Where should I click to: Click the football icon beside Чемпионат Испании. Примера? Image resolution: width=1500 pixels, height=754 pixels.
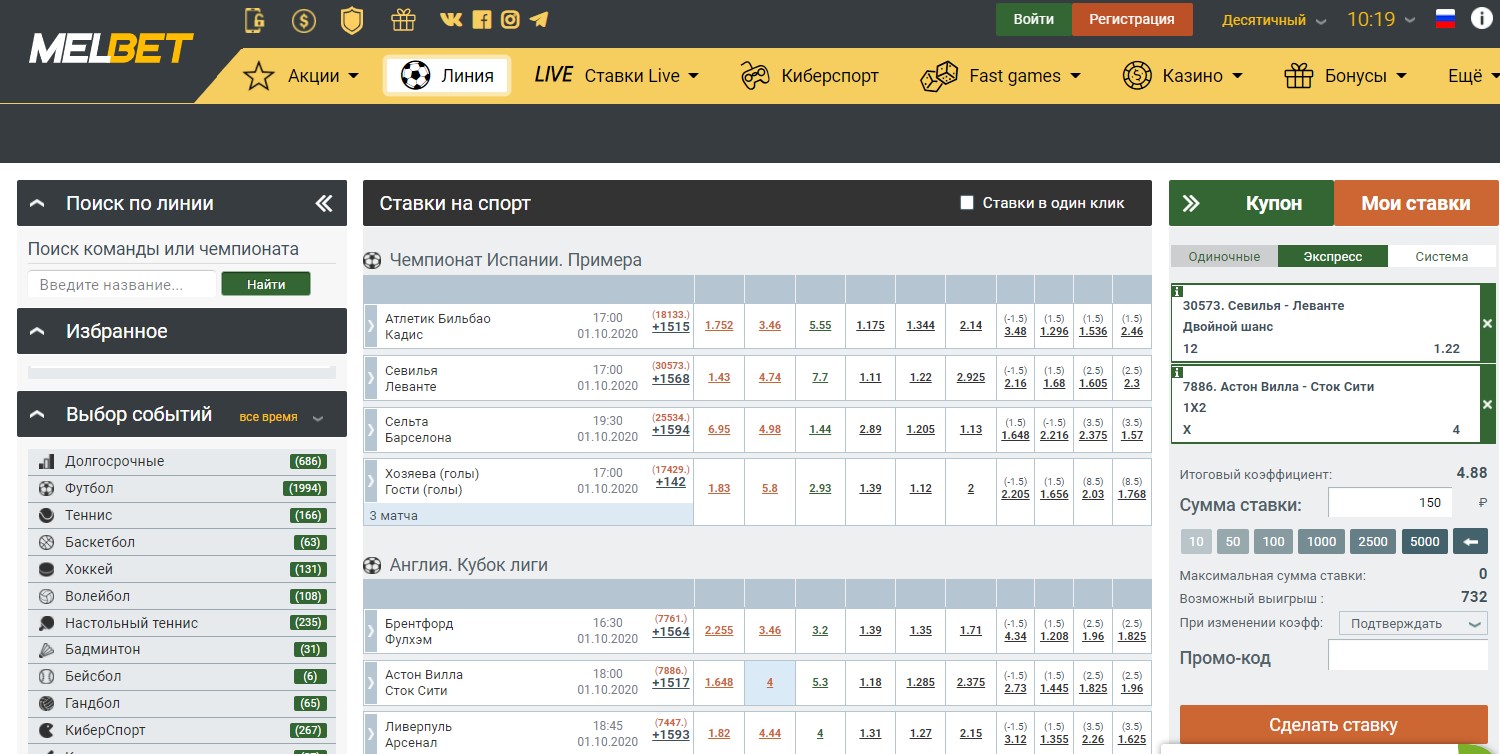coord(372,260)
